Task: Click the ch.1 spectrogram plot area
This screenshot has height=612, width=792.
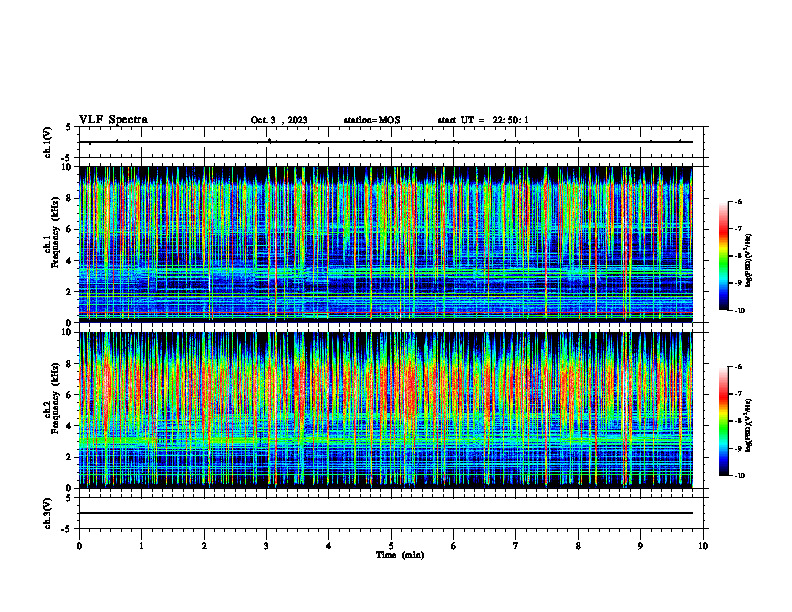Action: point(386,244)
